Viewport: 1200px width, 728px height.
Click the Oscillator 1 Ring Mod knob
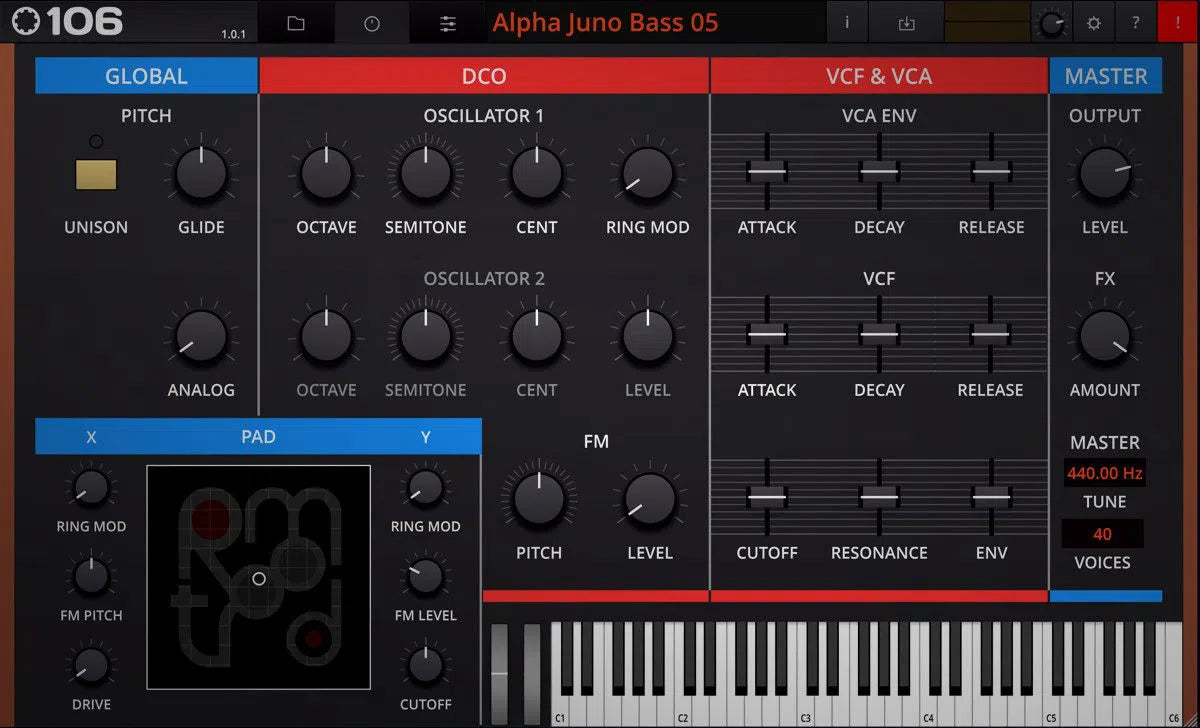(647, 174)
